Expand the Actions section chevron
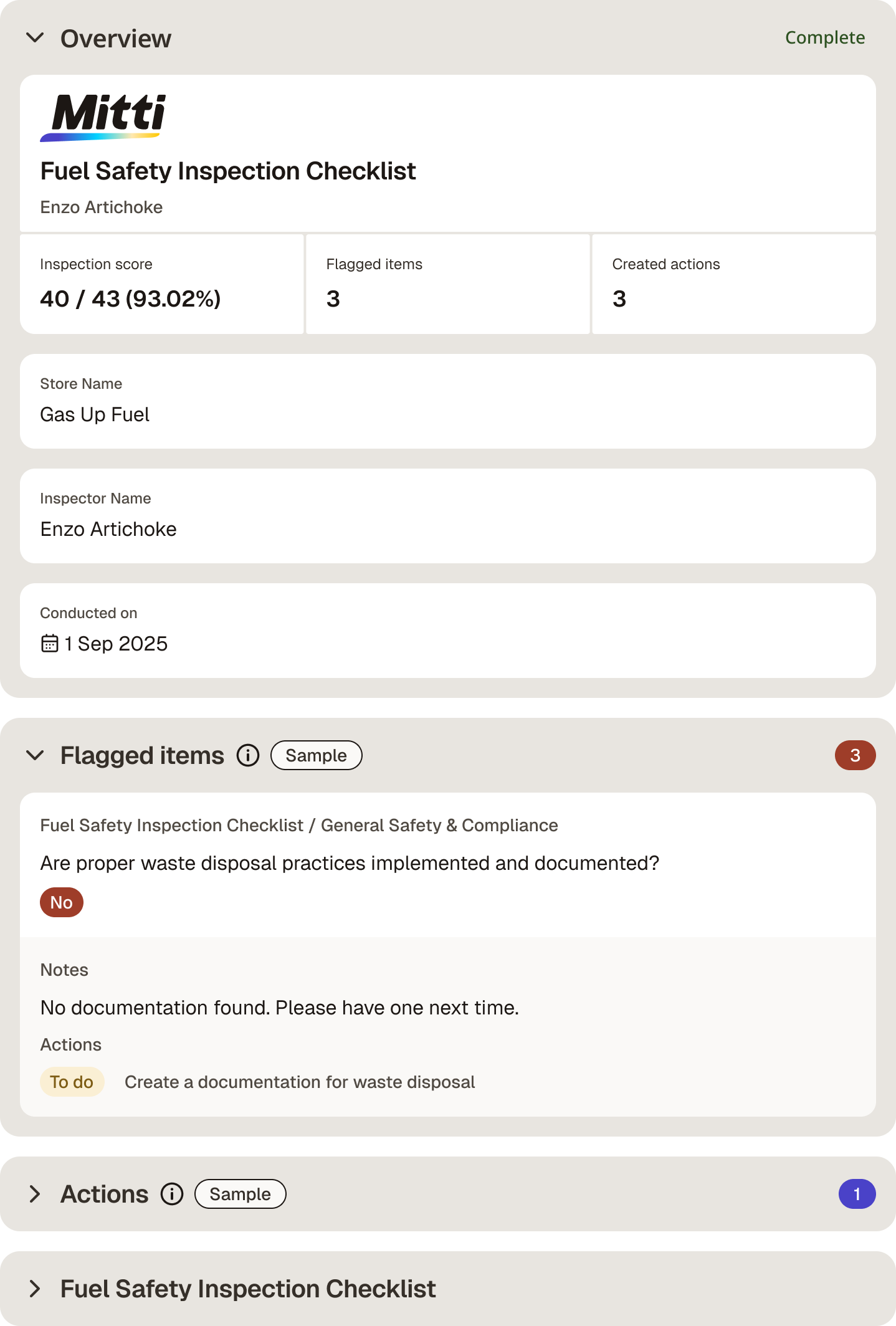 coord(36,1194)
